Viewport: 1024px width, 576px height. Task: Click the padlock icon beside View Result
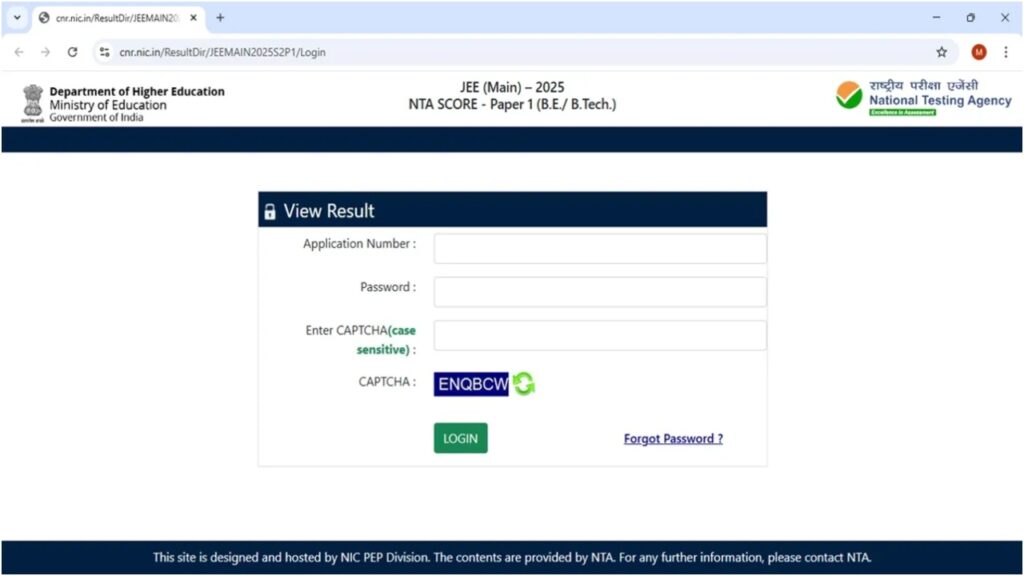(271, 210)
